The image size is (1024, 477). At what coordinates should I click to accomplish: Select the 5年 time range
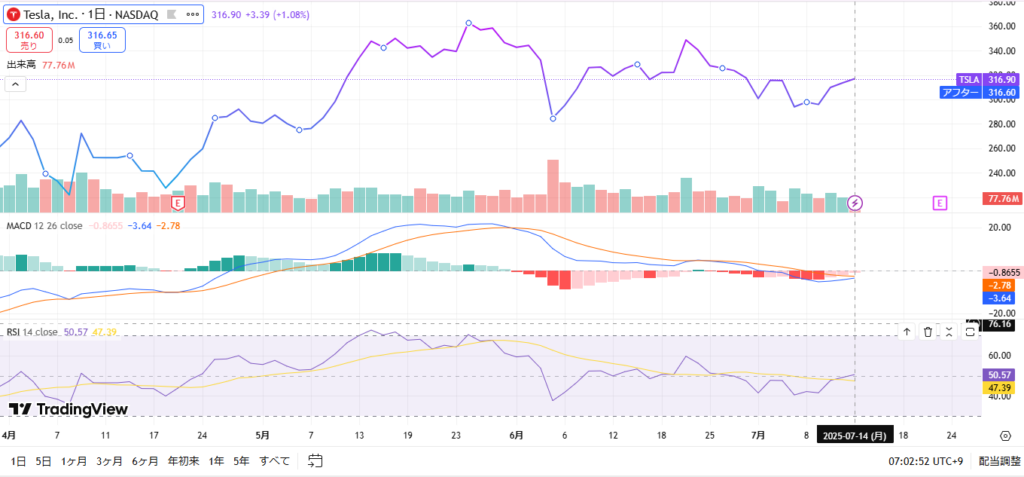[x=241, y=461]
